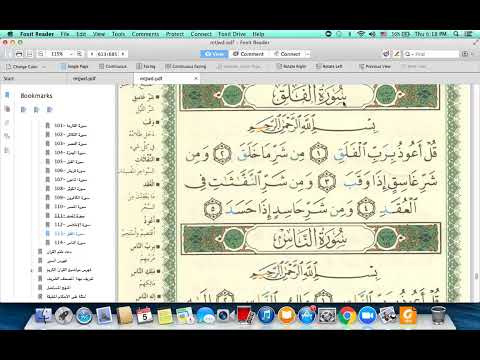Image resolution: width=480 pixels, height=360 pixels.
Task: Click Wi-Fi status icon in menu bar
Action: pyautogui.click(x=361, y=34)
